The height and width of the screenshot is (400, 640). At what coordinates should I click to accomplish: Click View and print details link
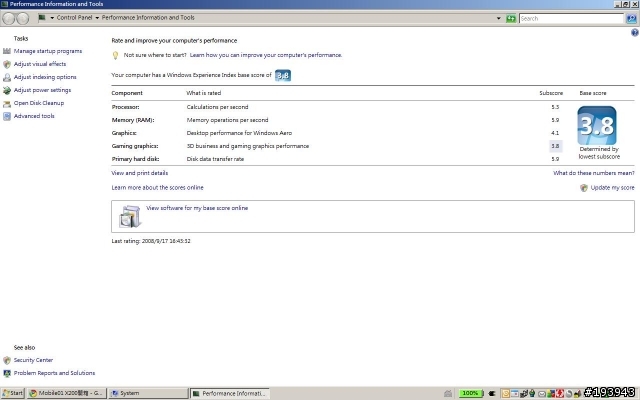point(140,173)
